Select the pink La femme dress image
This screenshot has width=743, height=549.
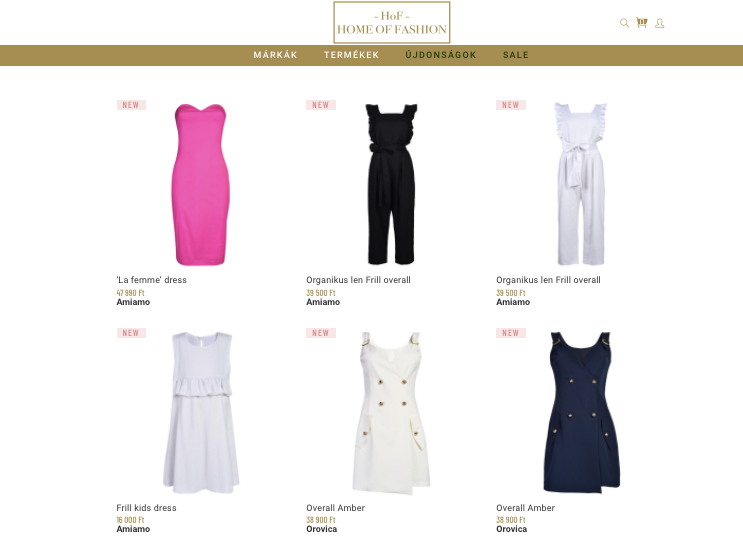[200, 184]
